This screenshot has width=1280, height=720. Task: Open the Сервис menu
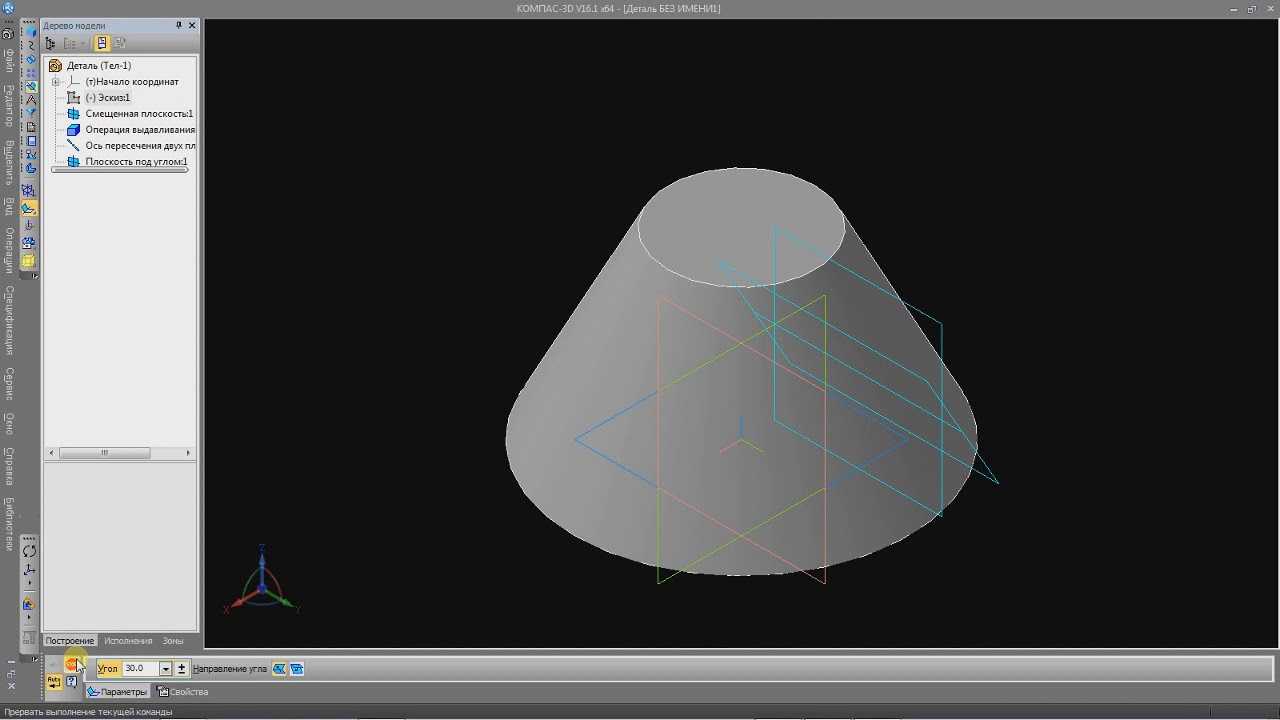coord(9,384)
